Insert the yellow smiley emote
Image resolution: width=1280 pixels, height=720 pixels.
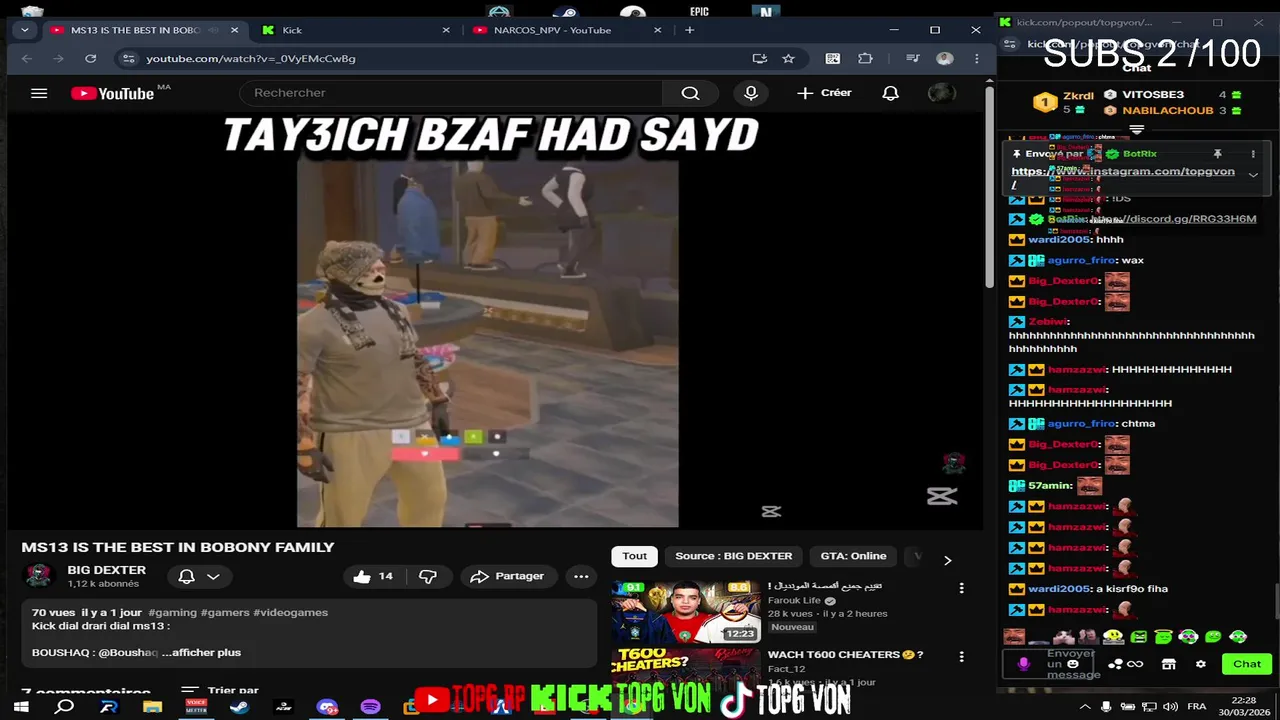click(1113, 637)
